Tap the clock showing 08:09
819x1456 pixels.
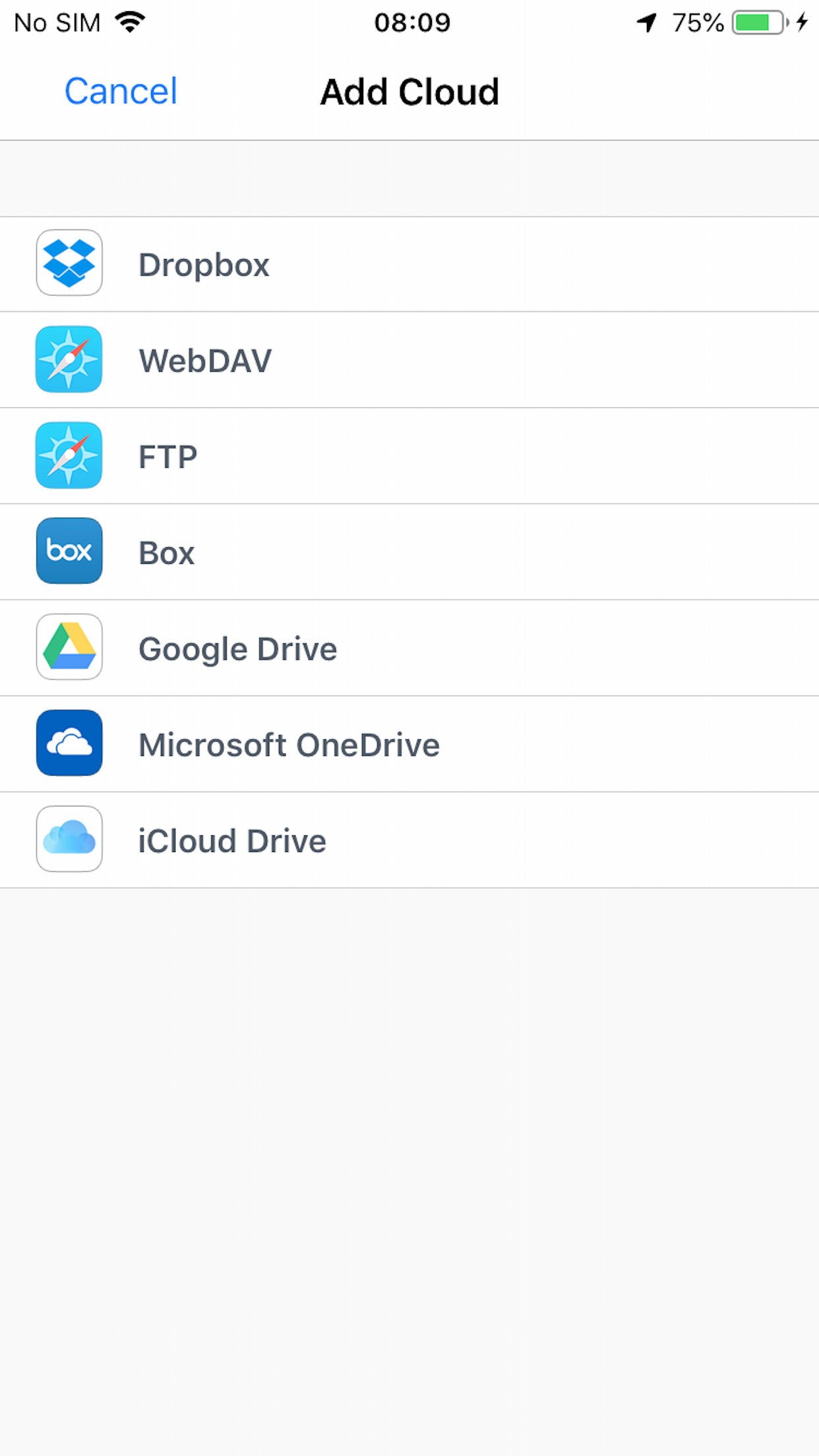[x=409, y=22]
